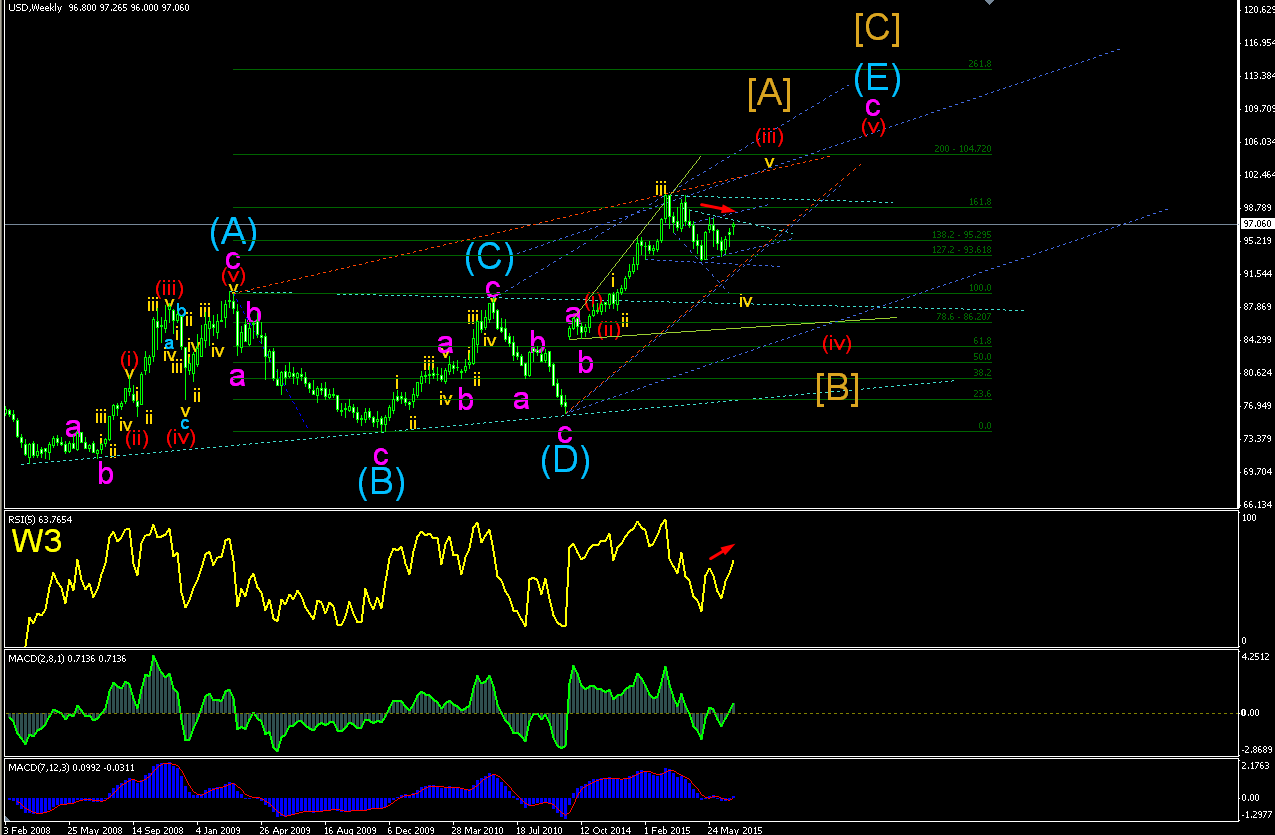1275x835 pixels.
Task: Click the 261.8 Fibonacci level label
Action: pos(979,64)
